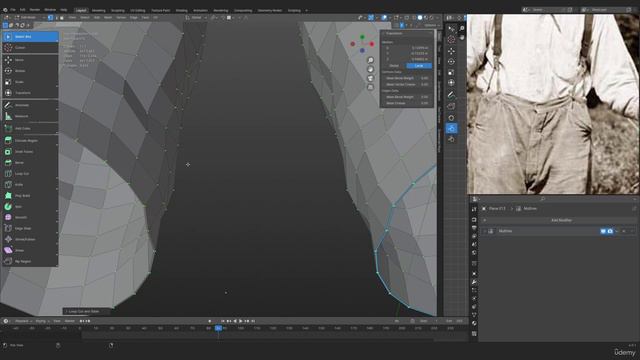This screenshot has height=360, width=640.
Task: Select the Smooth tool
Action: point(30,217)
